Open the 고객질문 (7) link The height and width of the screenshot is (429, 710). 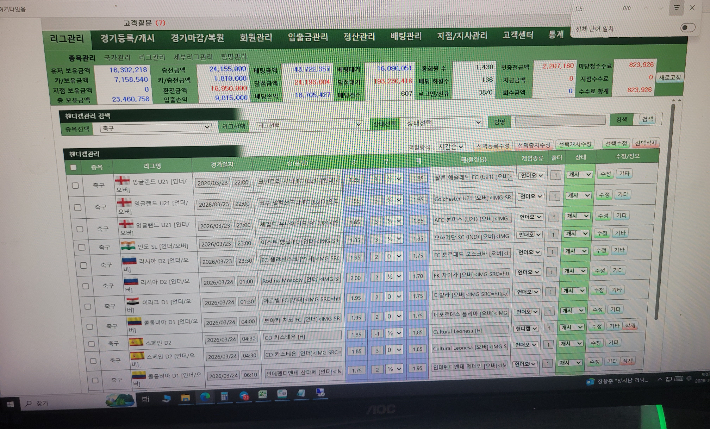[144, 23]
